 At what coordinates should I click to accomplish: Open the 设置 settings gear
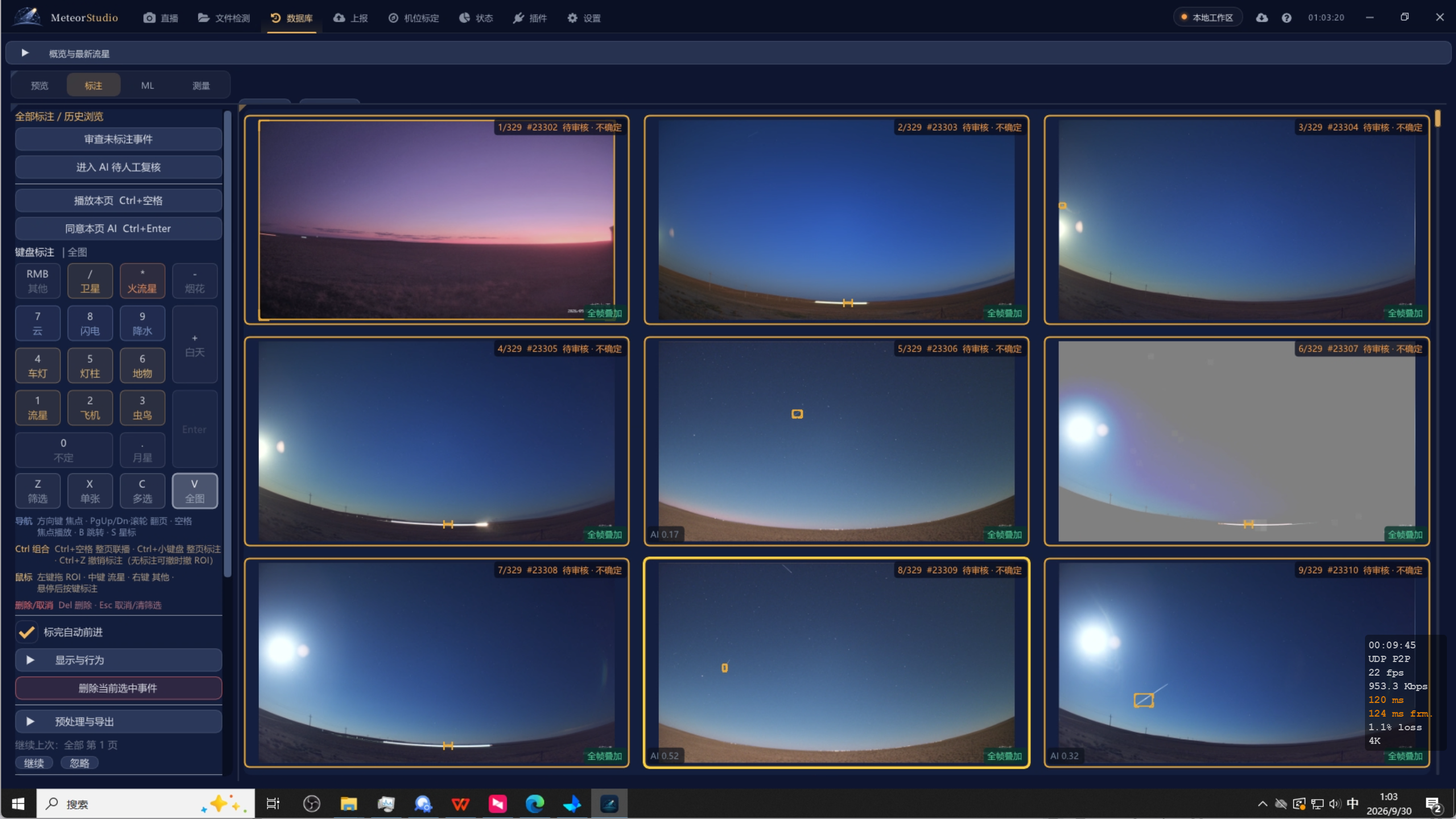[x=584, y=18]
